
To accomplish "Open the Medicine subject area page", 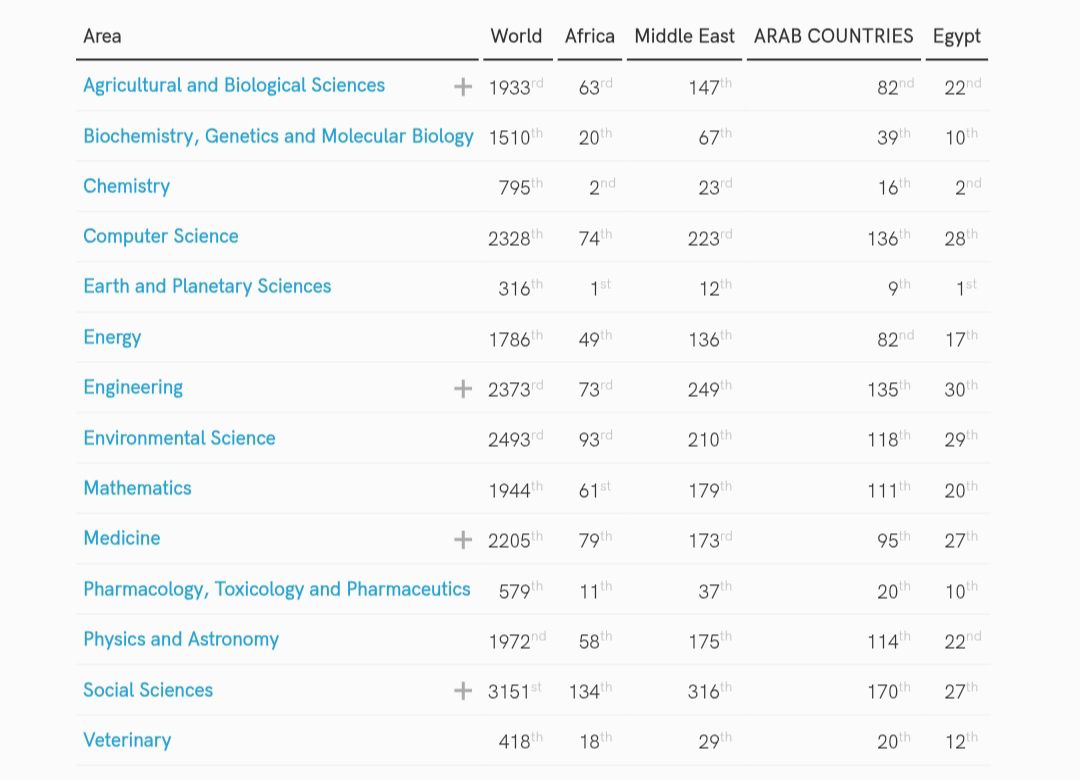I will pyautogui.click(x=121, y=538).
